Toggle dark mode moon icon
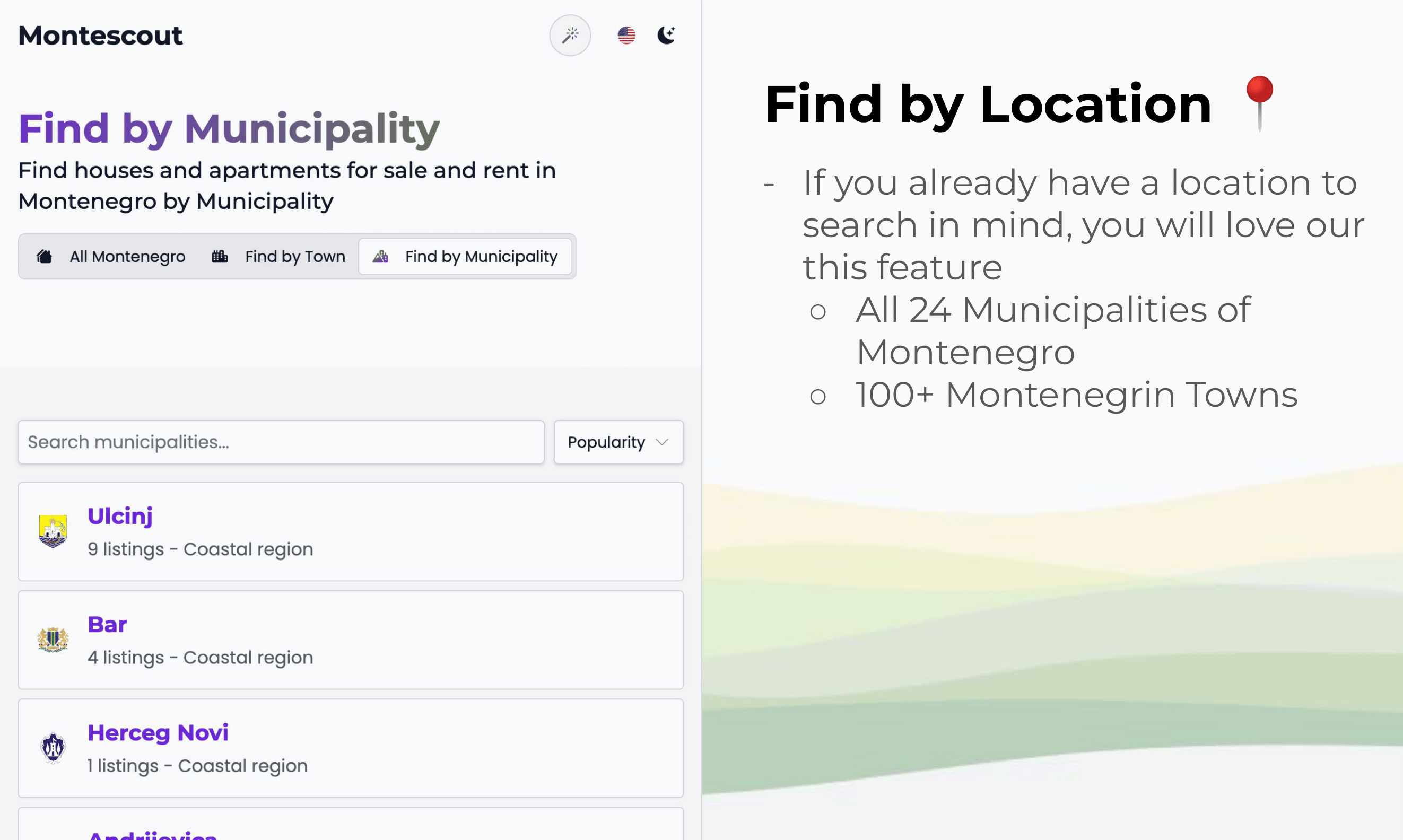This screenshot has width=1403, height=840. pyautogui.click(x=666, y=35)
